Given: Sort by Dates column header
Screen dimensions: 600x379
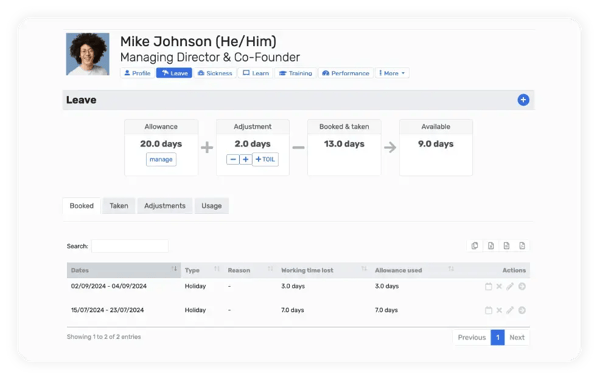Looking at the screenshot, I should click(124, 270).
